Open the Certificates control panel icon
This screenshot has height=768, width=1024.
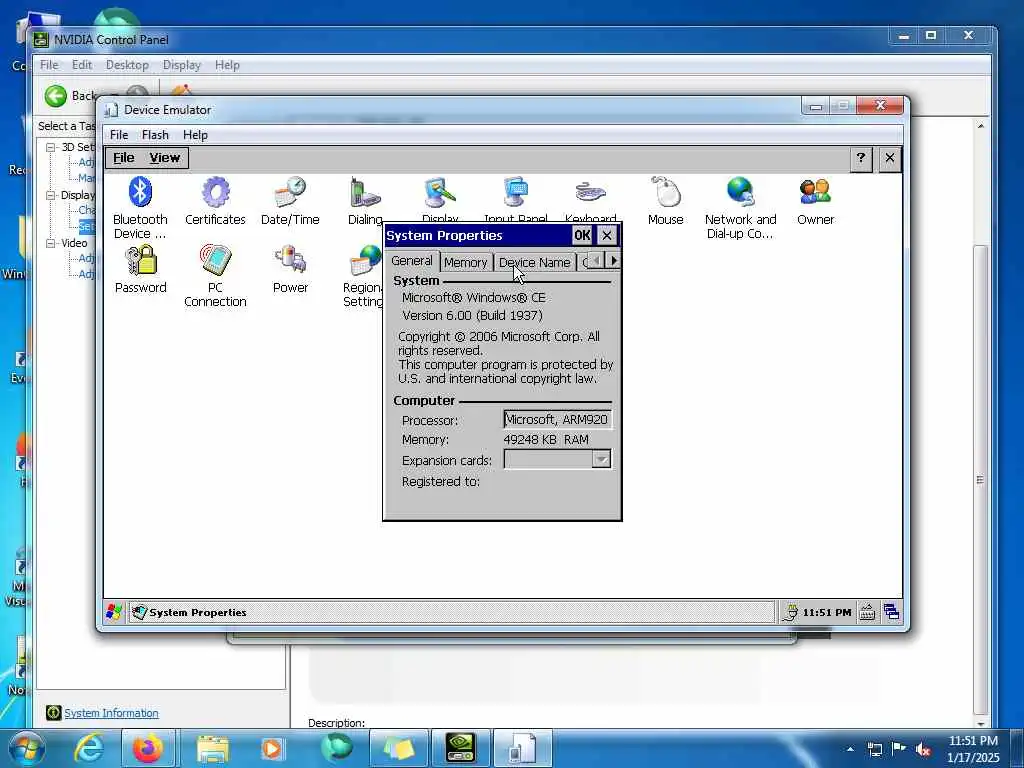click(215, 192)
